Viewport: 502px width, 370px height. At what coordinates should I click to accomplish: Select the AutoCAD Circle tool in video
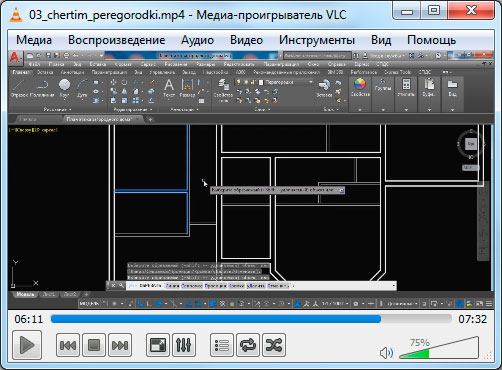click(64, 88)
